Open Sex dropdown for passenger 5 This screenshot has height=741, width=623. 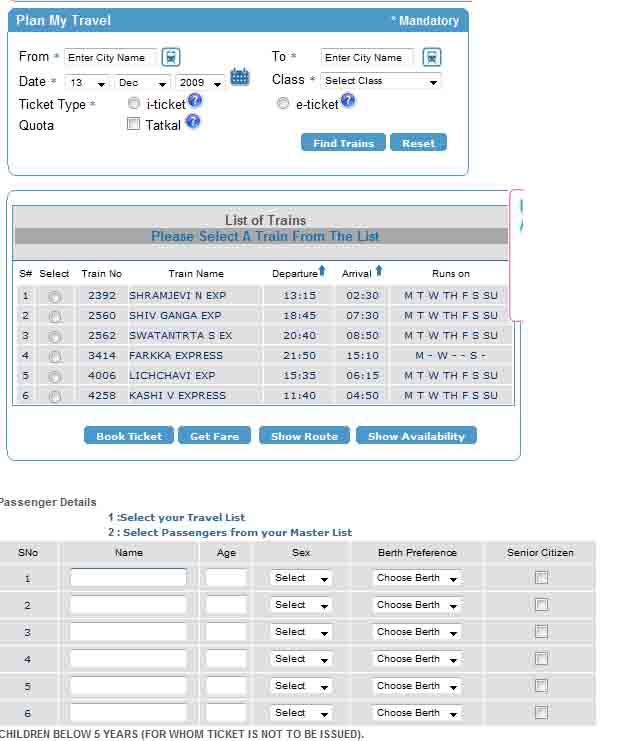tap(301, 686)
